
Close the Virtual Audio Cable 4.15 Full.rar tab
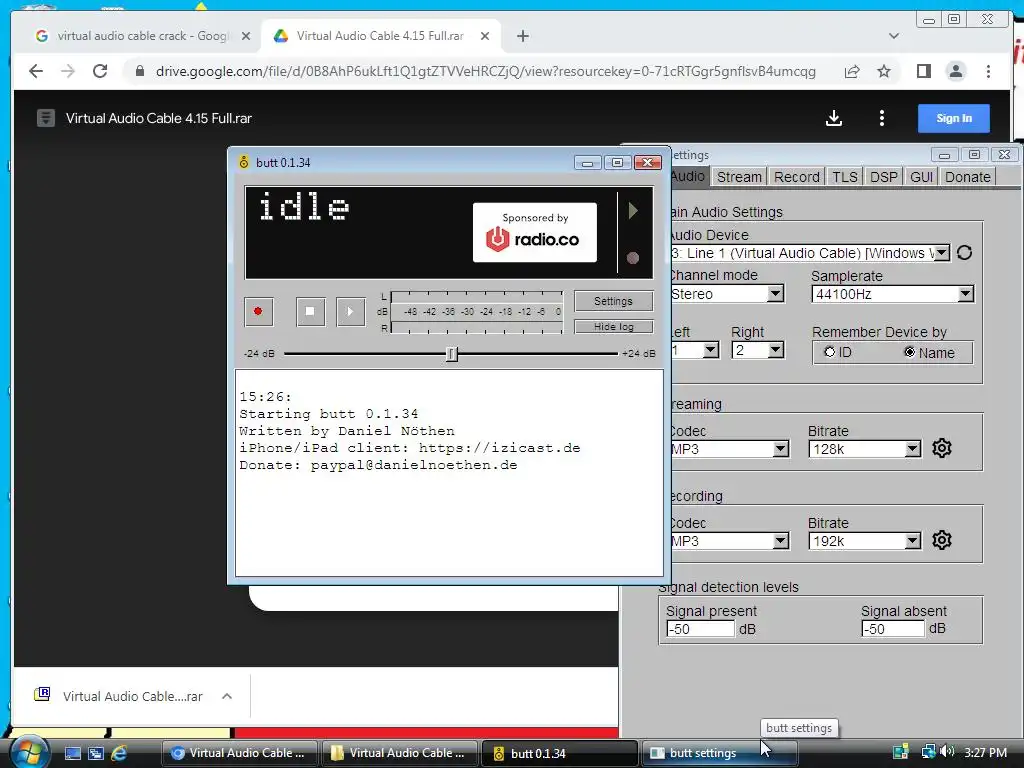485,36
